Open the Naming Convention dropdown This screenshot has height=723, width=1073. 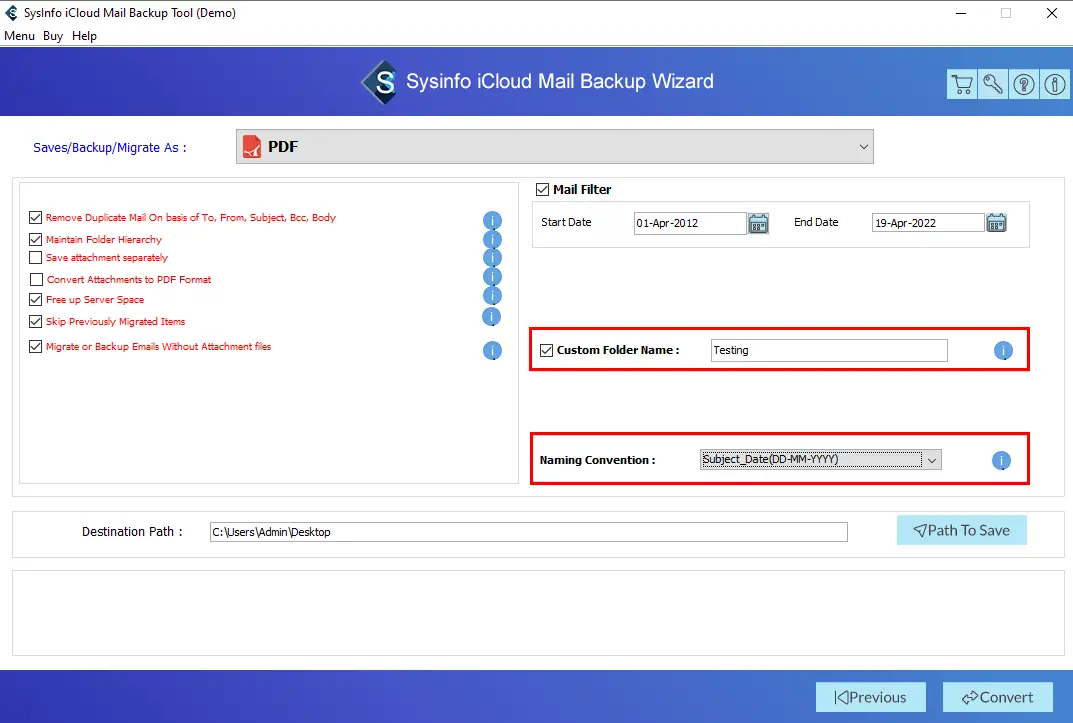[x=931, y=460]
